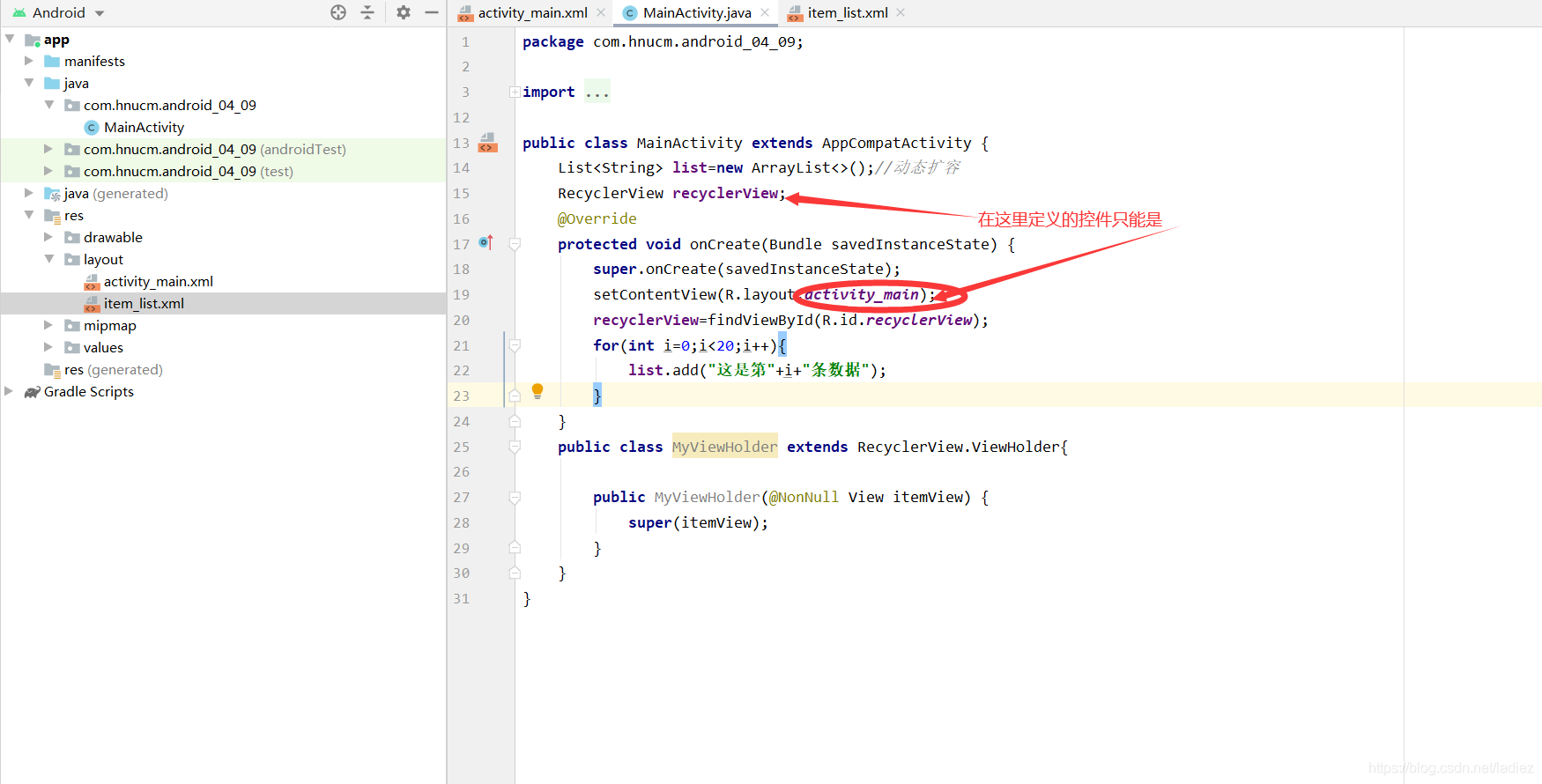This screenshot has width=1542, height=784.
Task: Fold the MyViewHolder class at line 25
Action: 515,447
